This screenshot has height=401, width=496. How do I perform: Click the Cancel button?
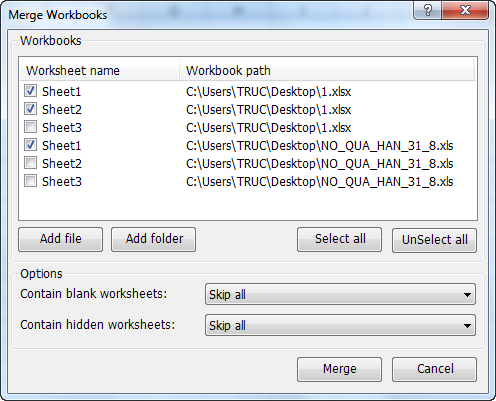coord(435,369)
